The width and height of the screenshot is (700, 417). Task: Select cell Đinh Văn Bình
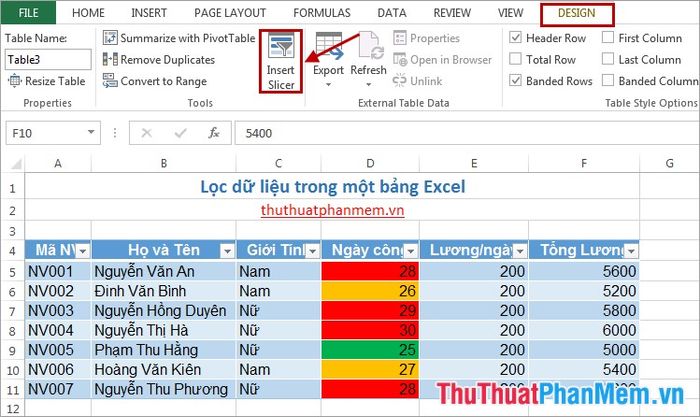click(x=164, y=291)
